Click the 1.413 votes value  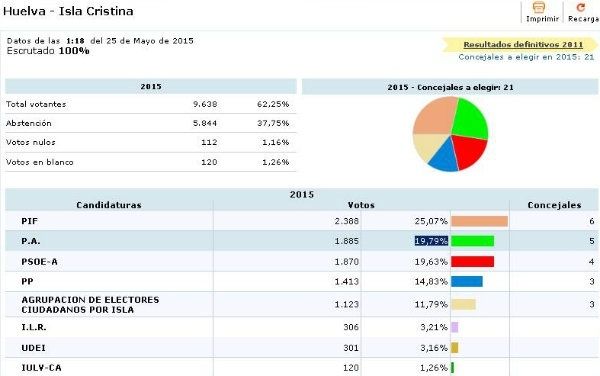click(347, 282)
